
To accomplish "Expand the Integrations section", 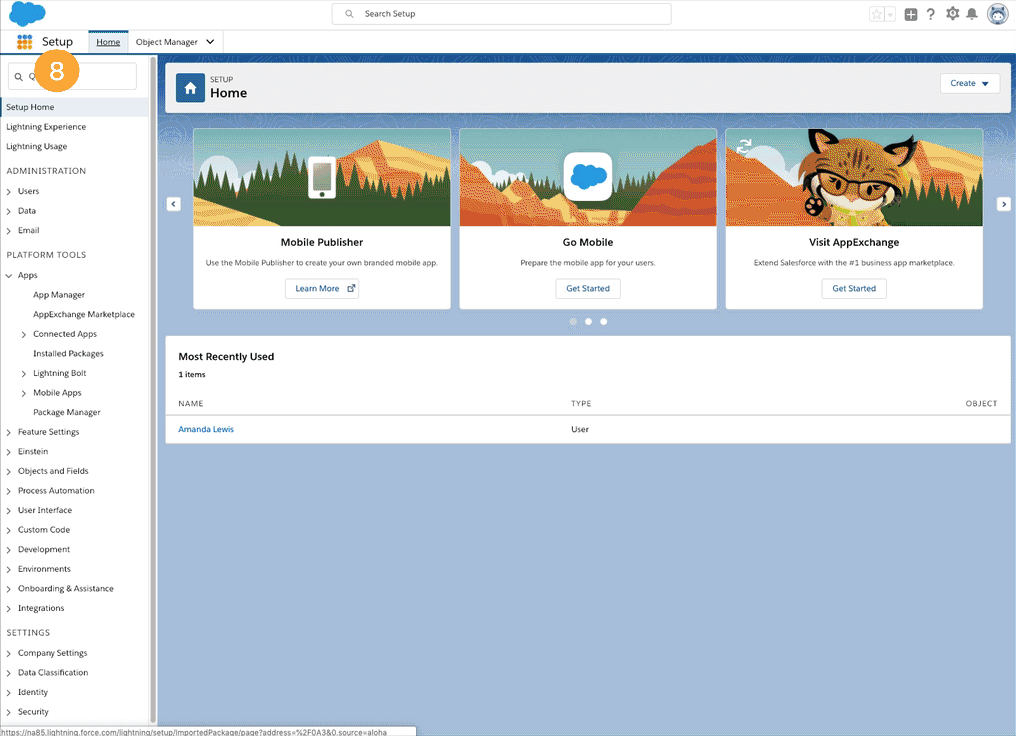I will pos(9,608).
